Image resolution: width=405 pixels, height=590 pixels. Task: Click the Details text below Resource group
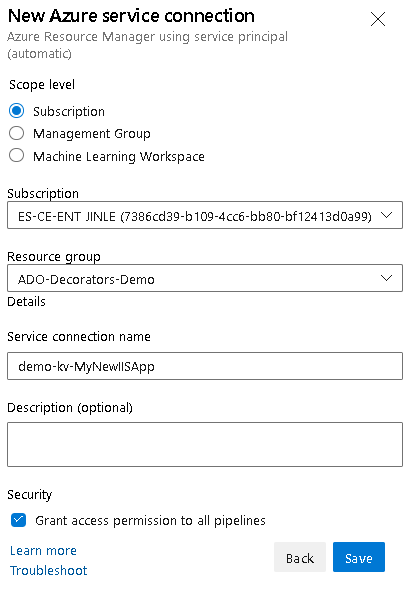click(26, 302)
